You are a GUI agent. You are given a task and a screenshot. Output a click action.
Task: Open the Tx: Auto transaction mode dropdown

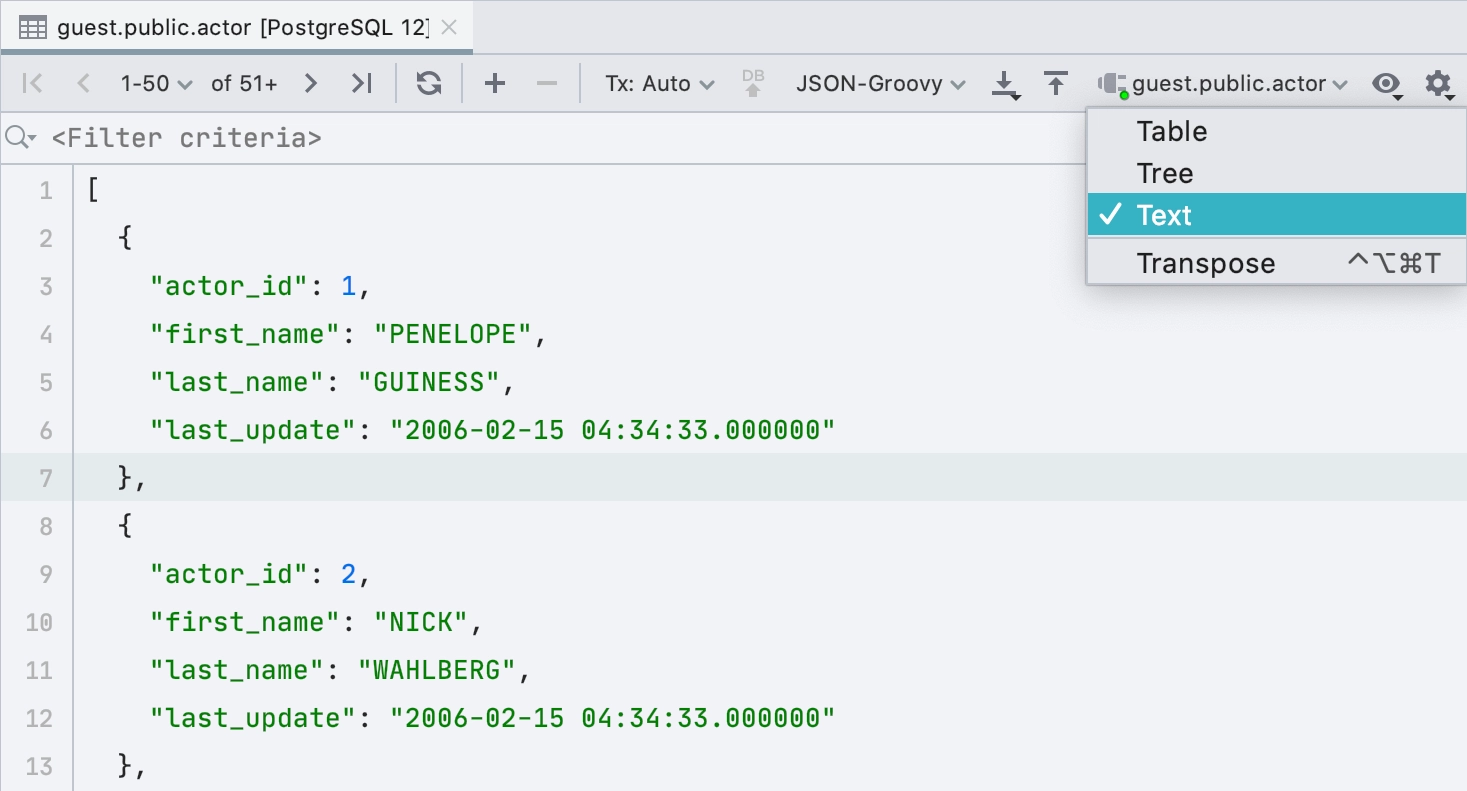tap(660, 83)
